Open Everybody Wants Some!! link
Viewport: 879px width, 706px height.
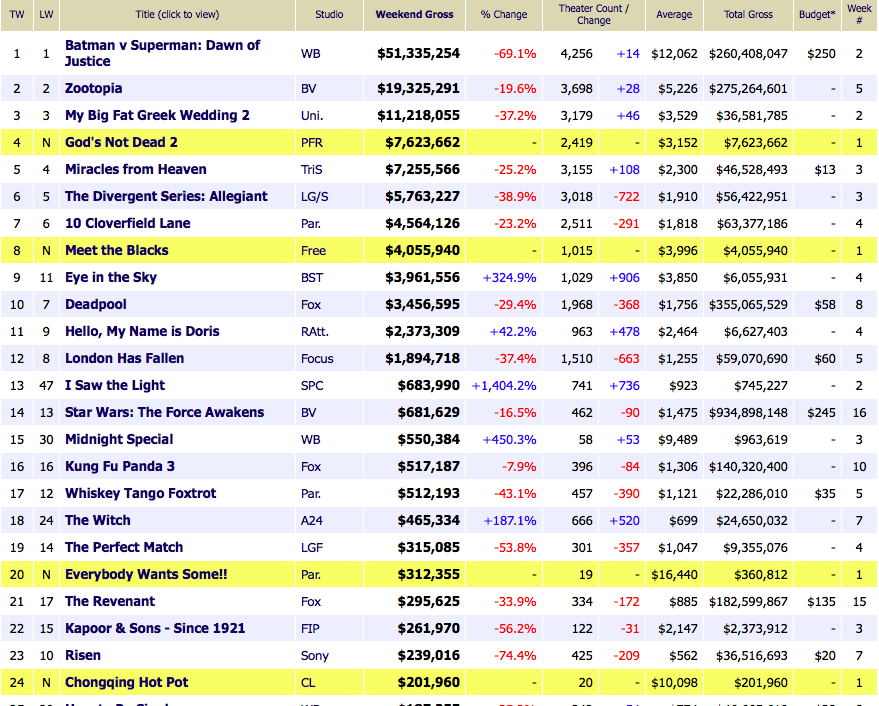[x=146, y=574]
